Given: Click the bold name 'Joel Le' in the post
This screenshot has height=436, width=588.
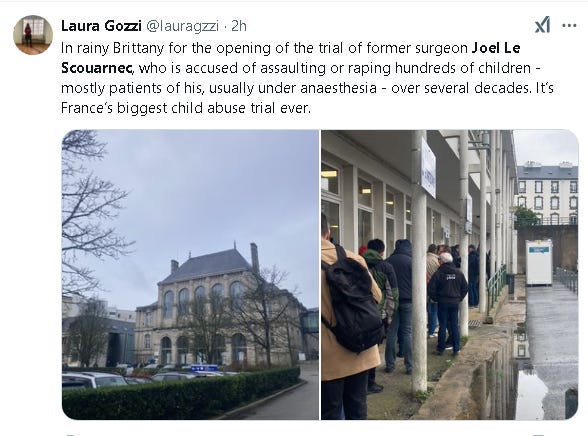Looking at the screenshot, I should [496, 48].
